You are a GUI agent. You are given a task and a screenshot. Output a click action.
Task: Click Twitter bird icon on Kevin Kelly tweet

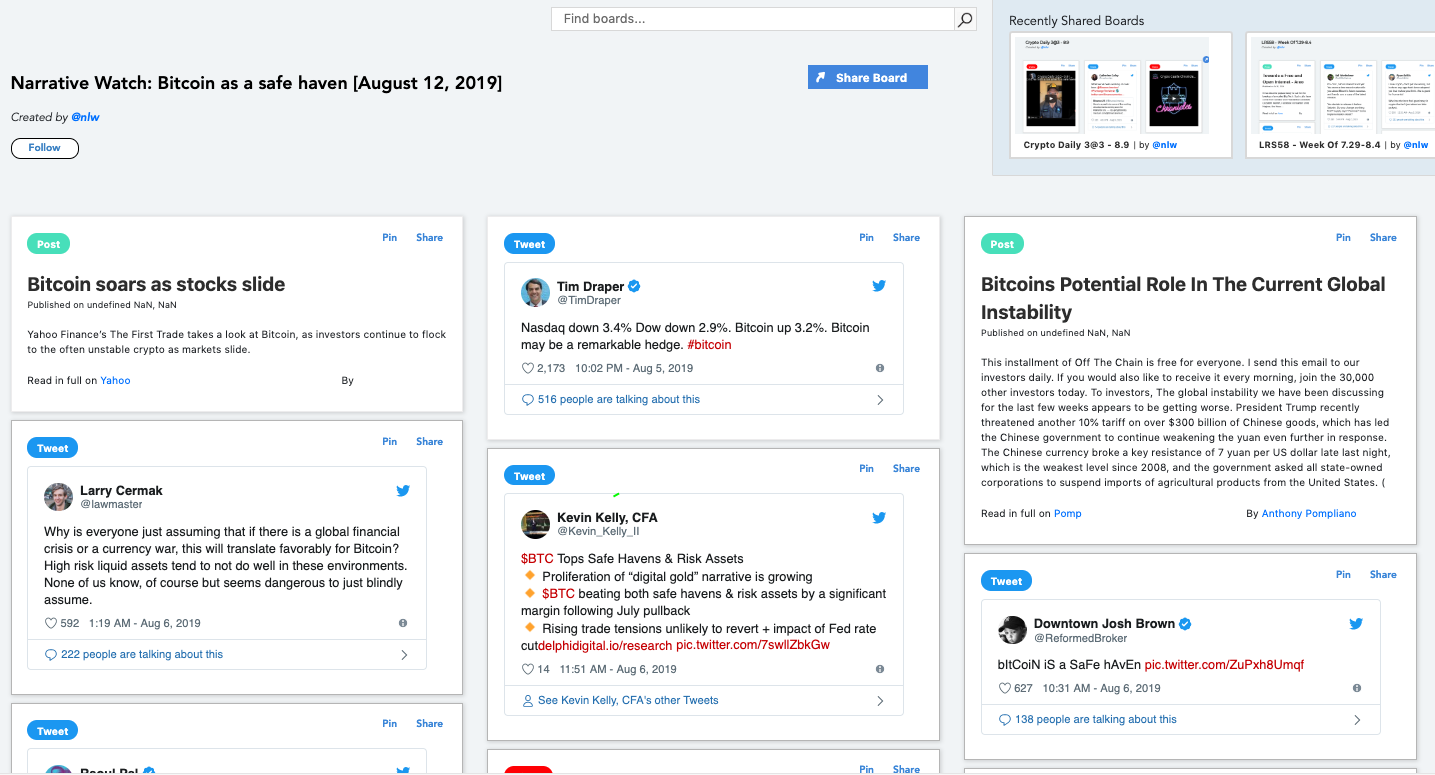click(x=879, y=518)
